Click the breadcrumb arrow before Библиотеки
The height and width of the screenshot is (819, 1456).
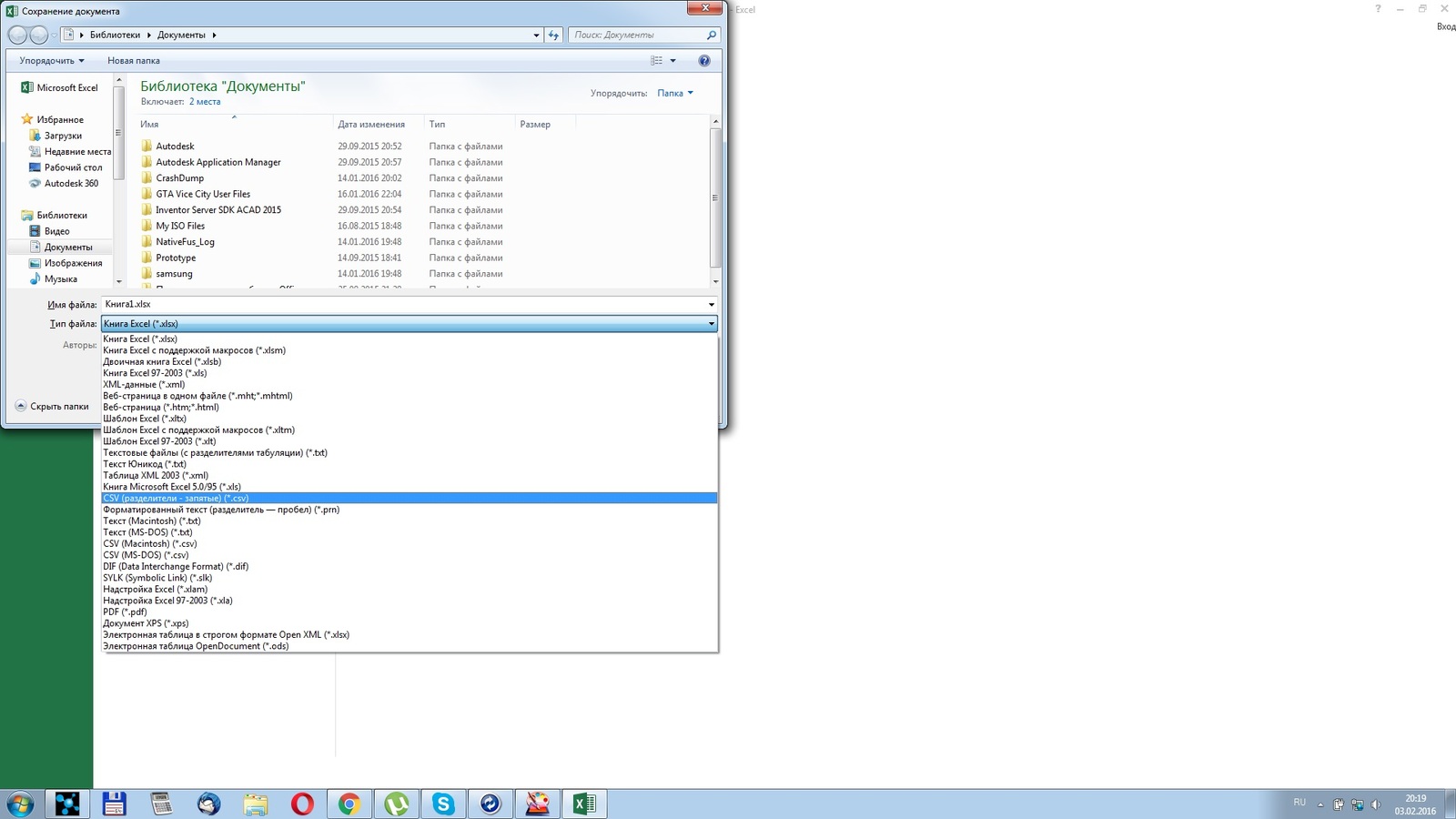(81, 35)
